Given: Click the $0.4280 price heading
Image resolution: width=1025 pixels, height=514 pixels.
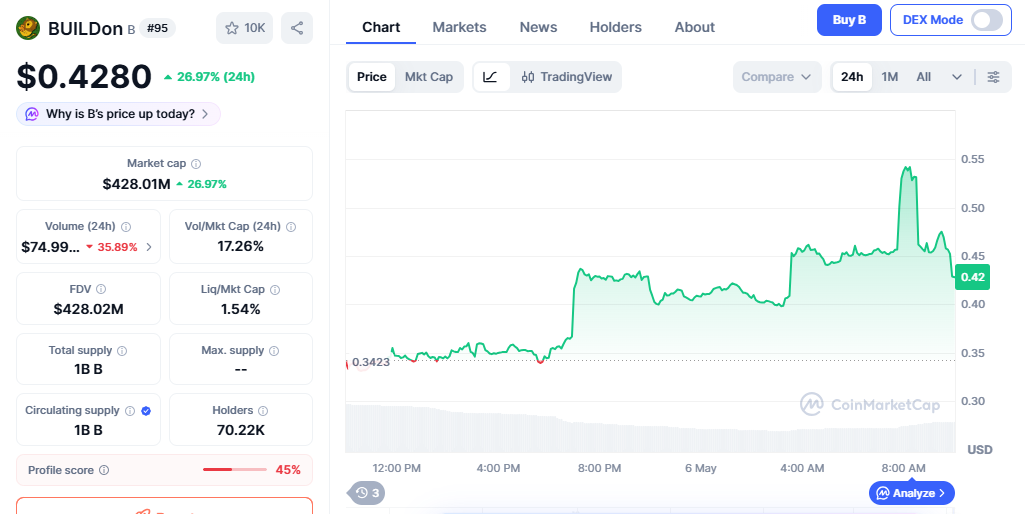Looking at the screenshot, I should (84, 77).
